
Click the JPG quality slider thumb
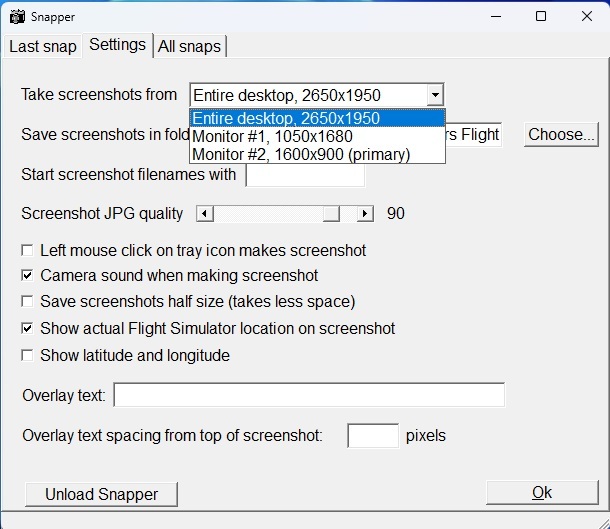332,214
